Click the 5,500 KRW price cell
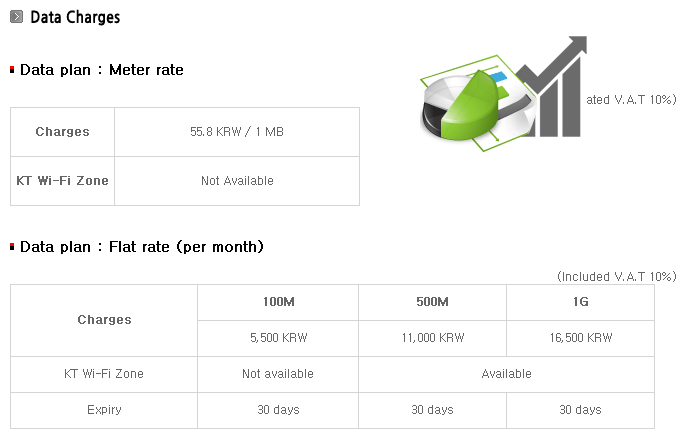 pos(277,338)
